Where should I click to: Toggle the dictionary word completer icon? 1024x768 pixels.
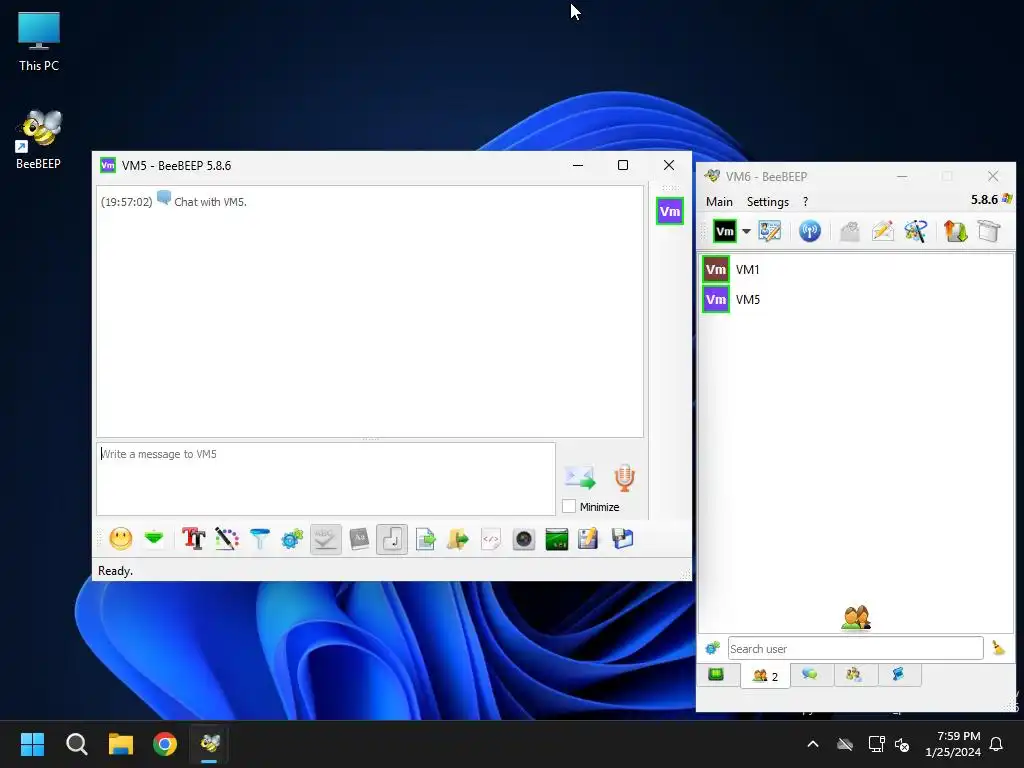click(359, 539)
